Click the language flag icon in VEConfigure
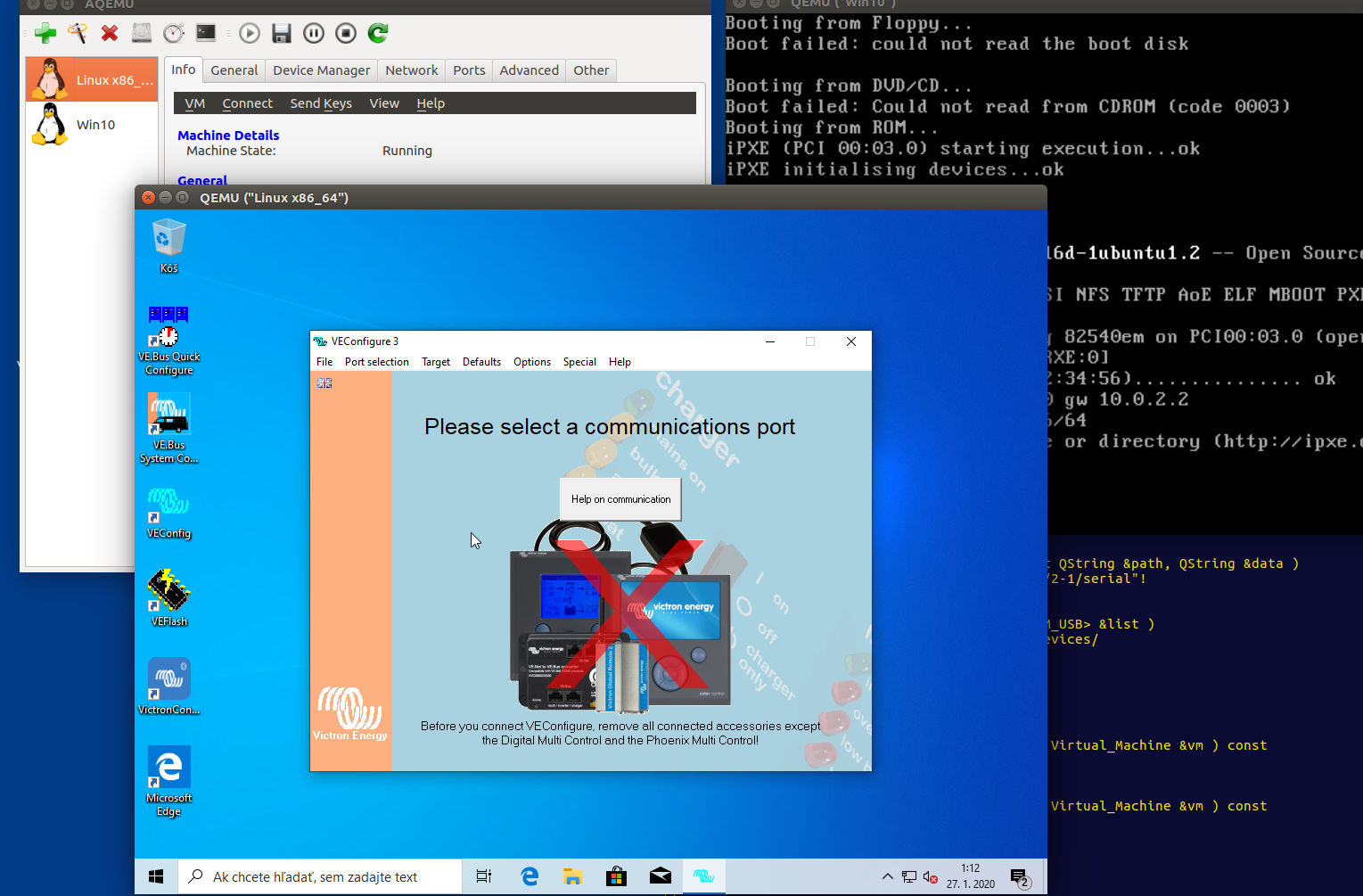 (324, 382)
